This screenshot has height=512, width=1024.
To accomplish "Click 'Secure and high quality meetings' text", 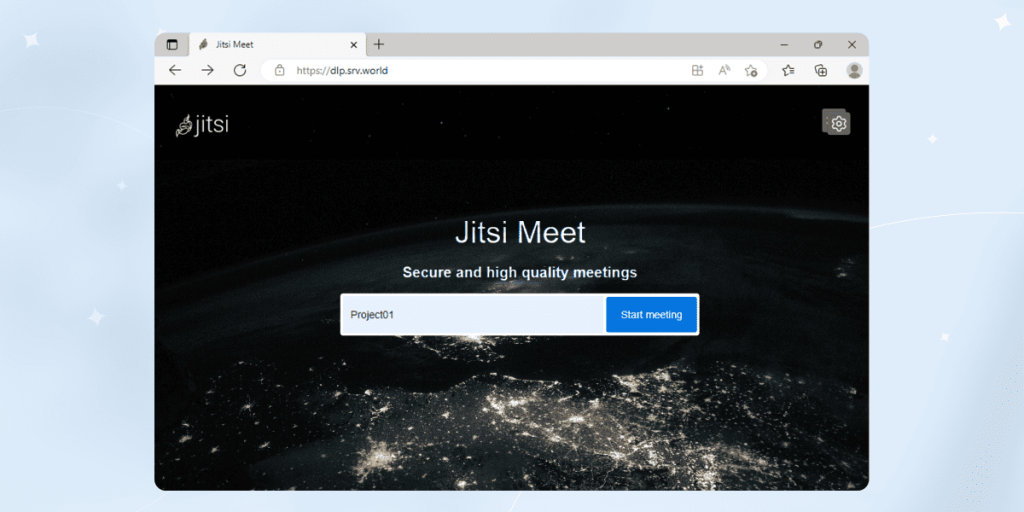I will tap(520, 272).
